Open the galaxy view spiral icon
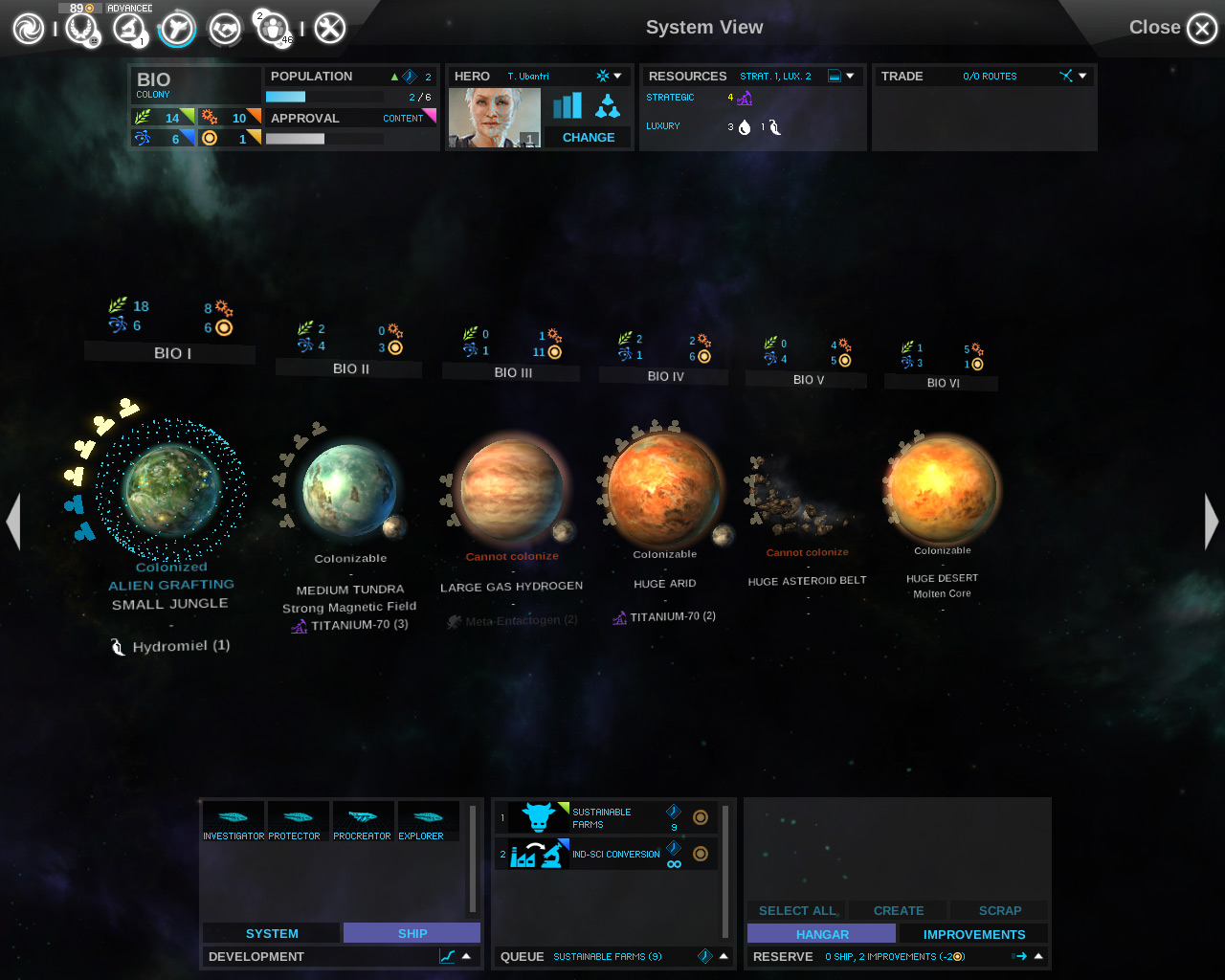1225x980 pixels. pyautogui.click(x=27, y=29)
